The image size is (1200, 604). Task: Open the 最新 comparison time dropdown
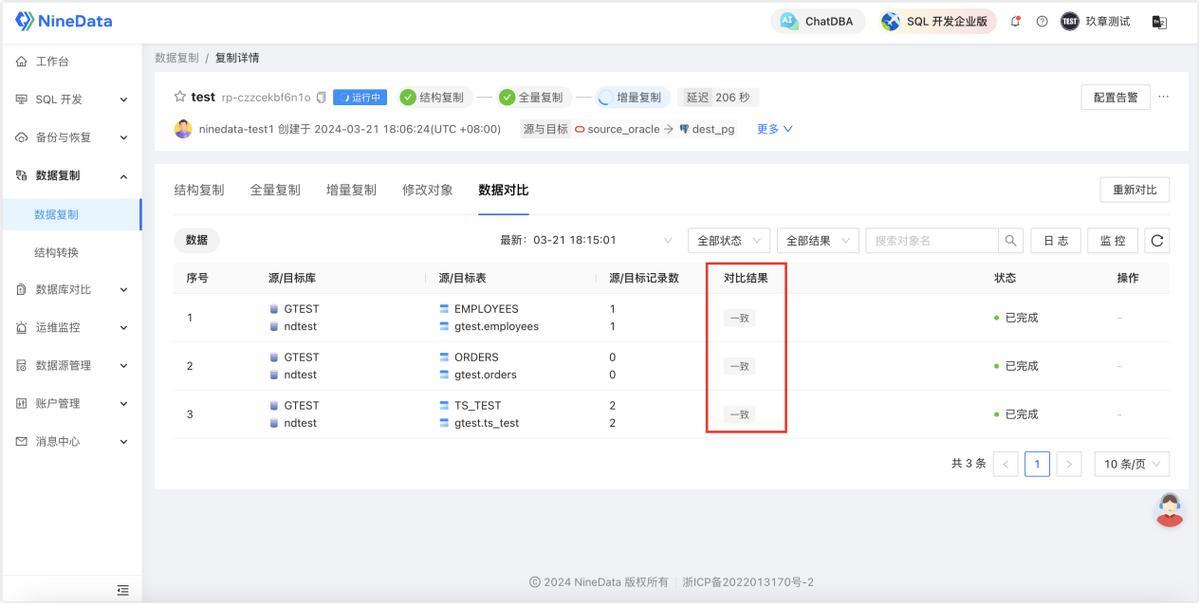point(588,240)
